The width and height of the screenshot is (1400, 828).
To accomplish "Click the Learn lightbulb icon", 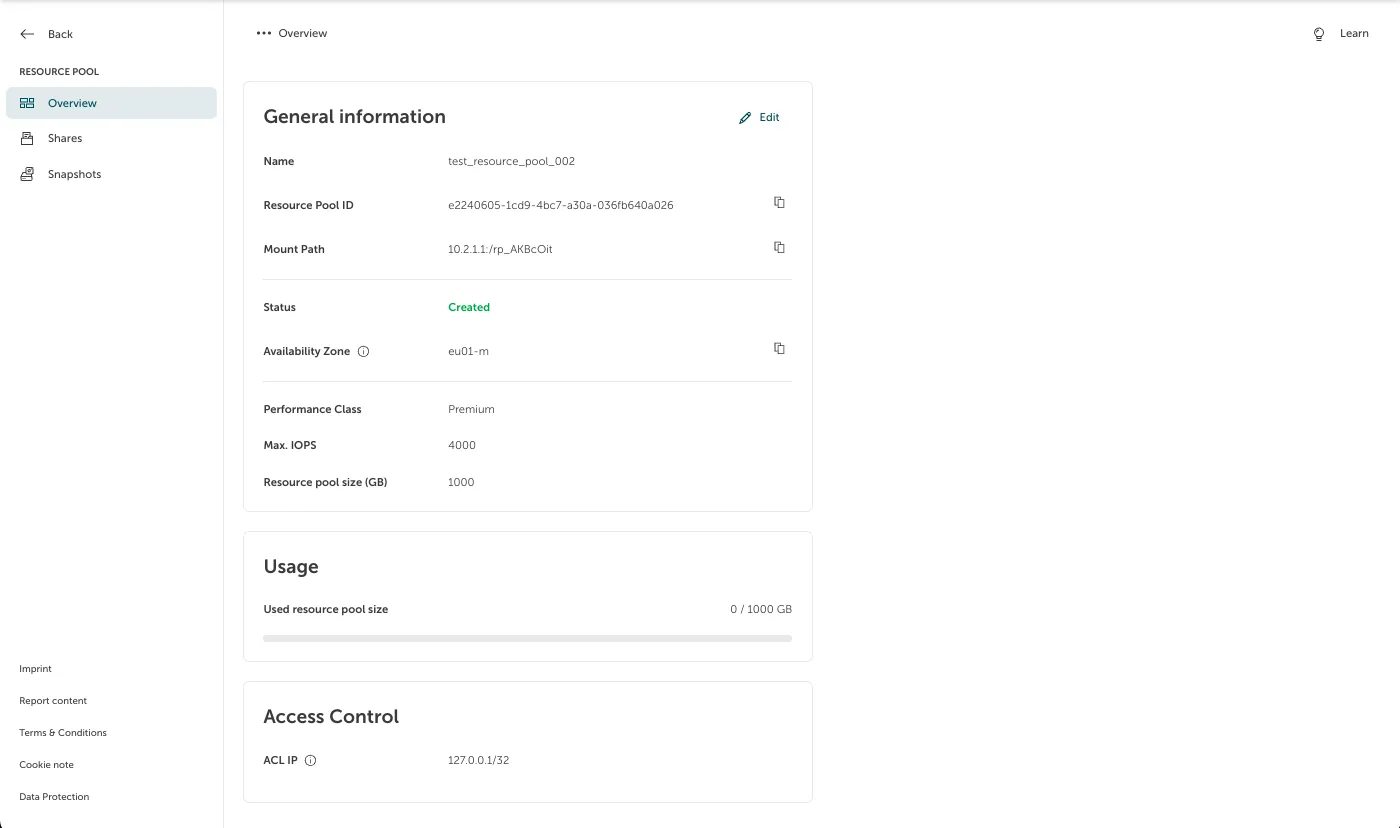I will pos(1319,34).
